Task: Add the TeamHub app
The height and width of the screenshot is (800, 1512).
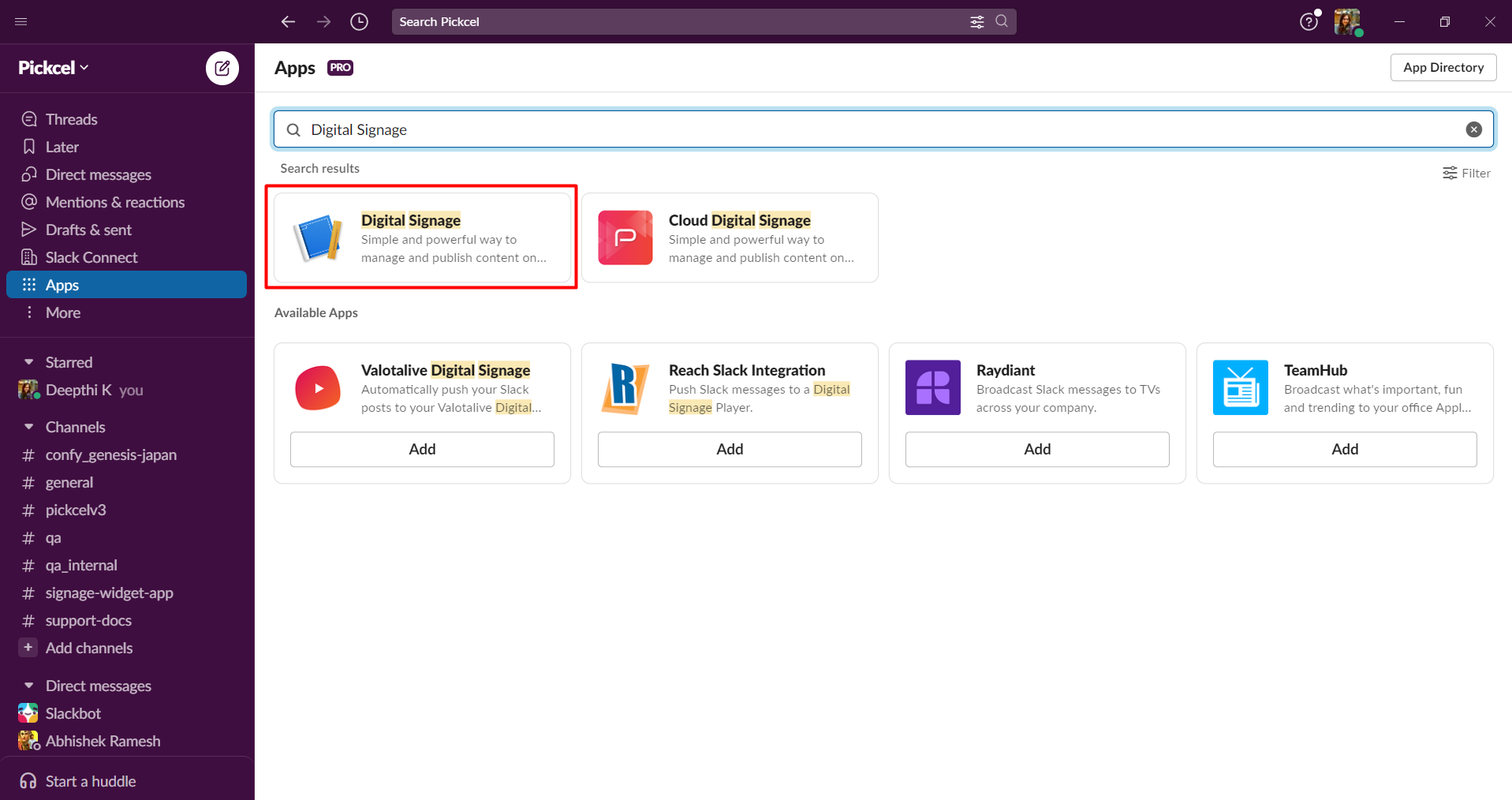Action: click(x=1345, y=449)
